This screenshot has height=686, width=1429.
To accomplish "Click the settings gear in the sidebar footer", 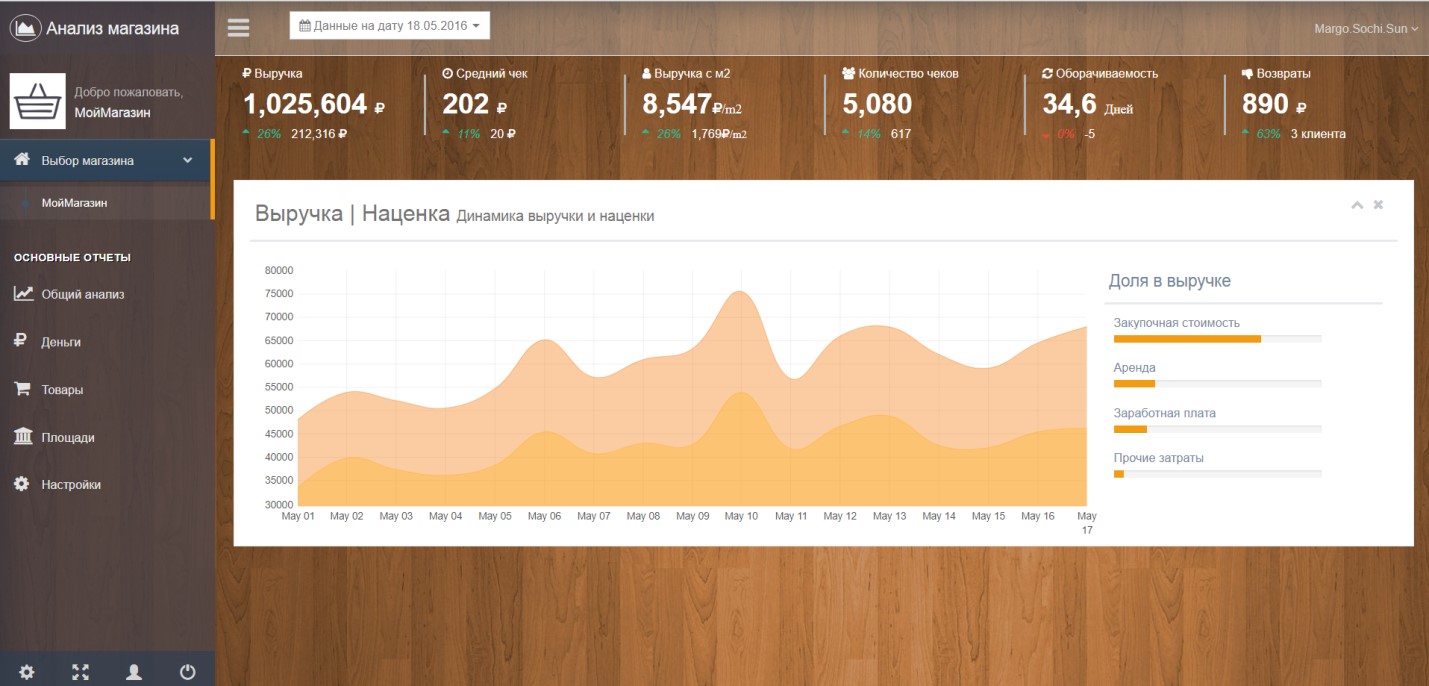I will [x=27, y=672].
